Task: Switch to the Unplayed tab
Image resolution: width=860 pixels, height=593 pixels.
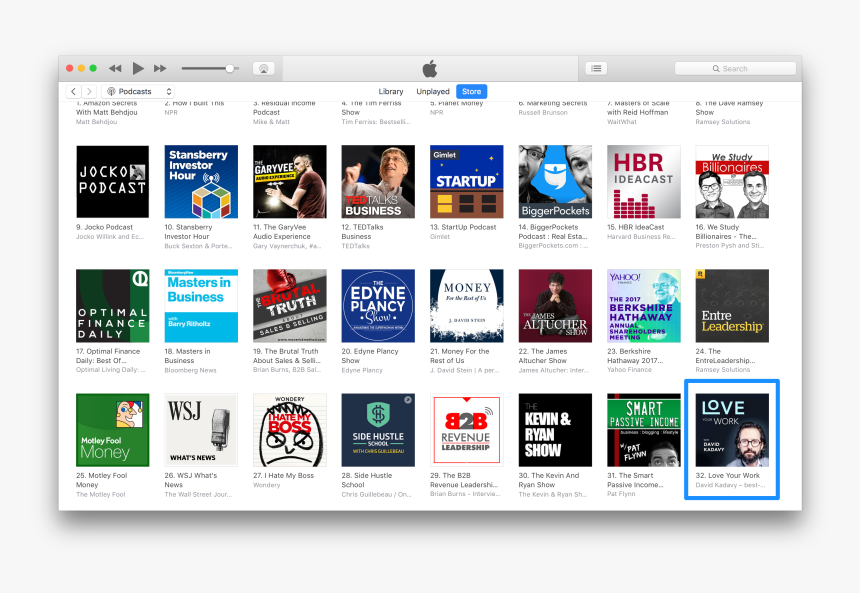Action: point(433,92)
